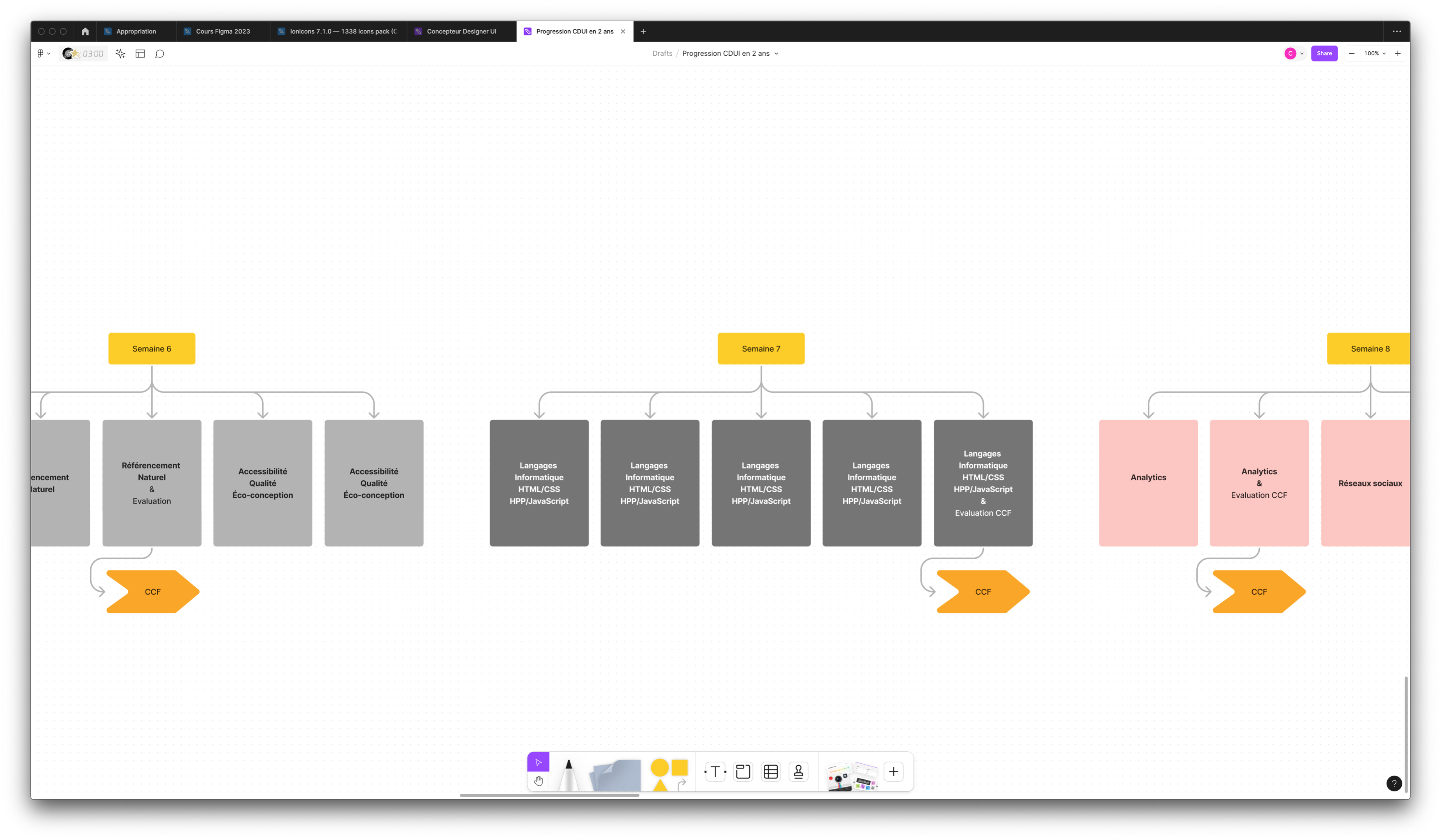Open the Drafts breadcrumb link
This screenshot has width=1441, height=840.
tap(662, 54)
